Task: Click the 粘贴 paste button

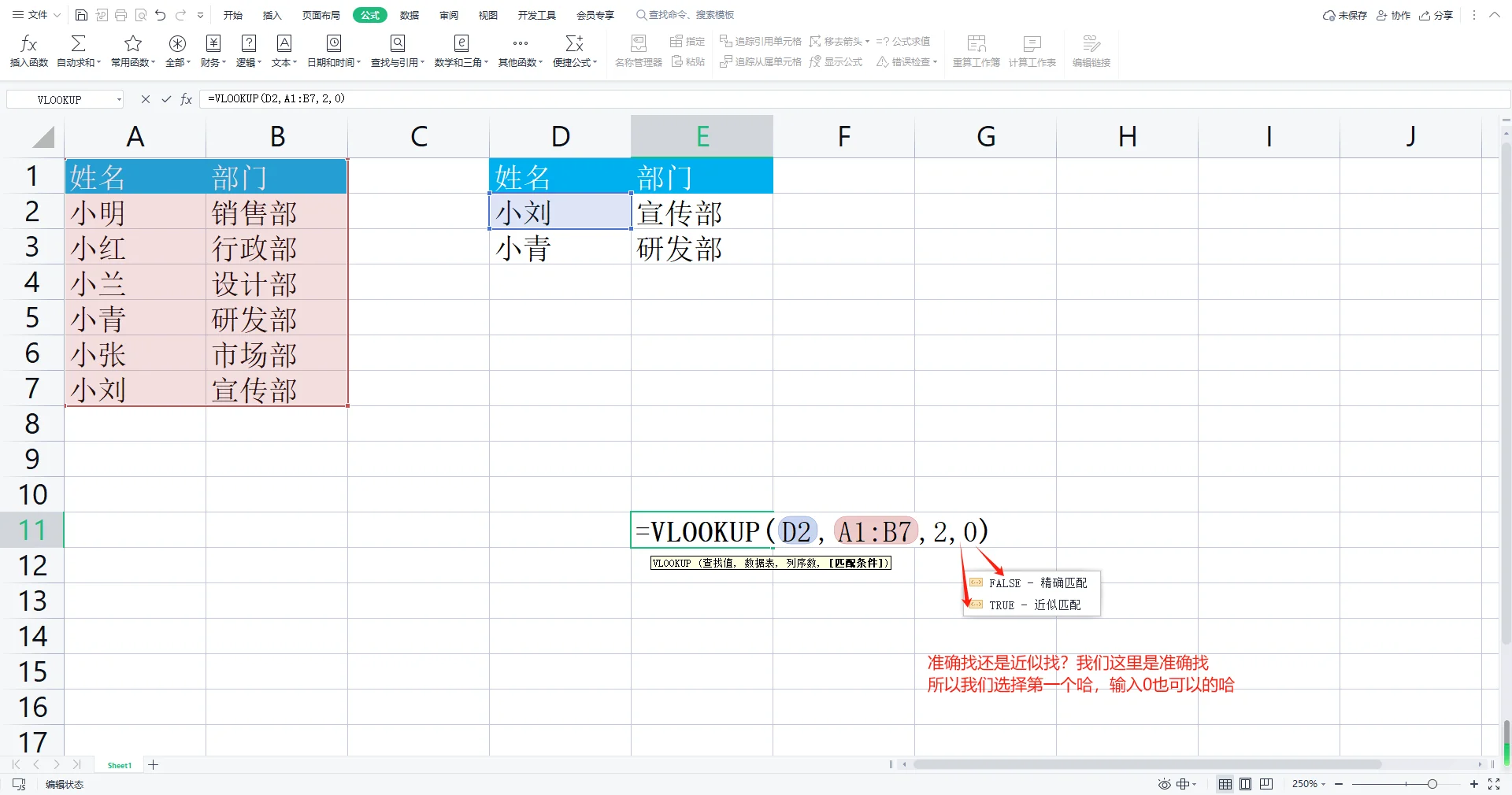Action: click(x=687, y=62)
